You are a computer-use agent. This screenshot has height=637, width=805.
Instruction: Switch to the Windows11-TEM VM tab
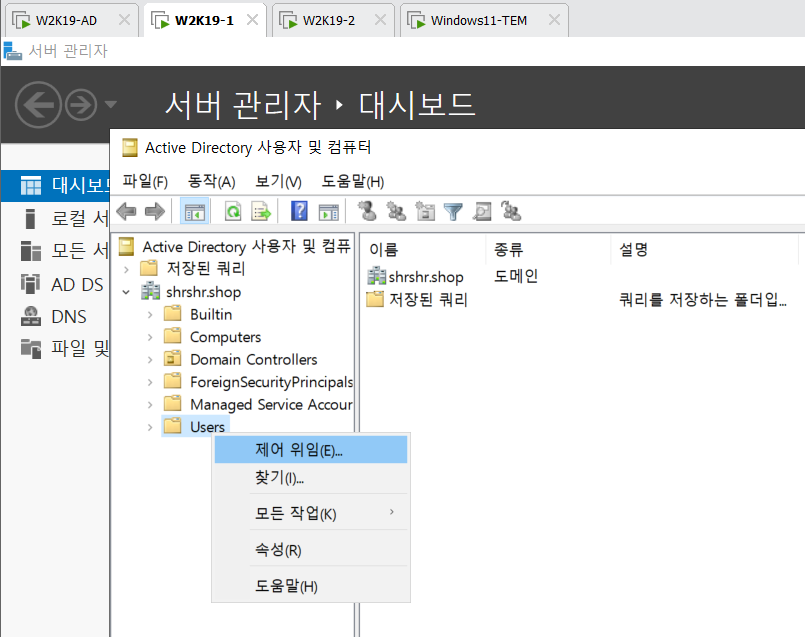pos(477,21)
